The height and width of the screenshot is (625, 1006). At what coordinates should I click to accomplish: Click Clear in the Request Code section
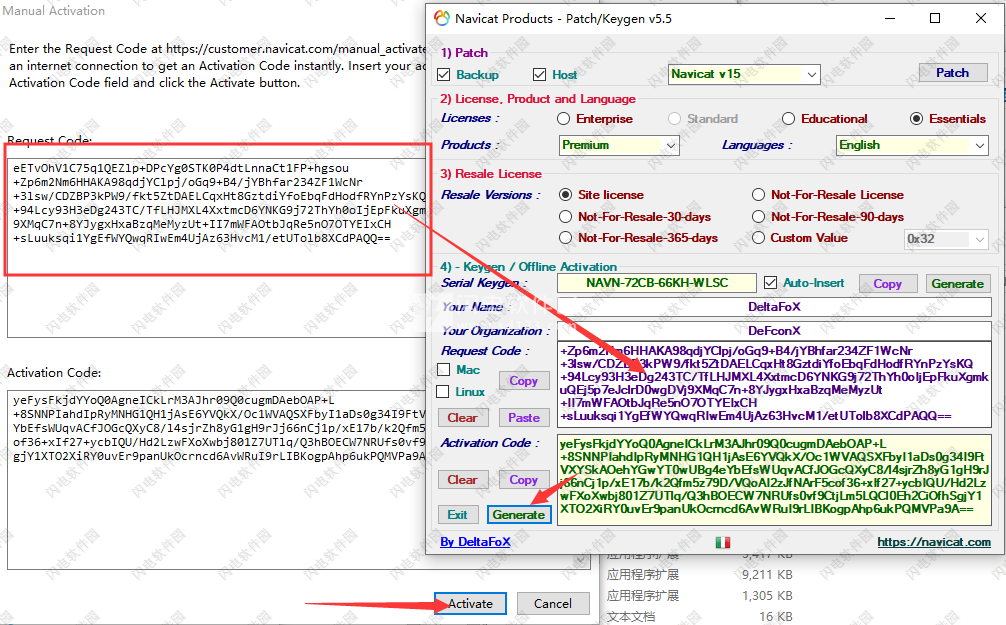click(x=463, y=418)
